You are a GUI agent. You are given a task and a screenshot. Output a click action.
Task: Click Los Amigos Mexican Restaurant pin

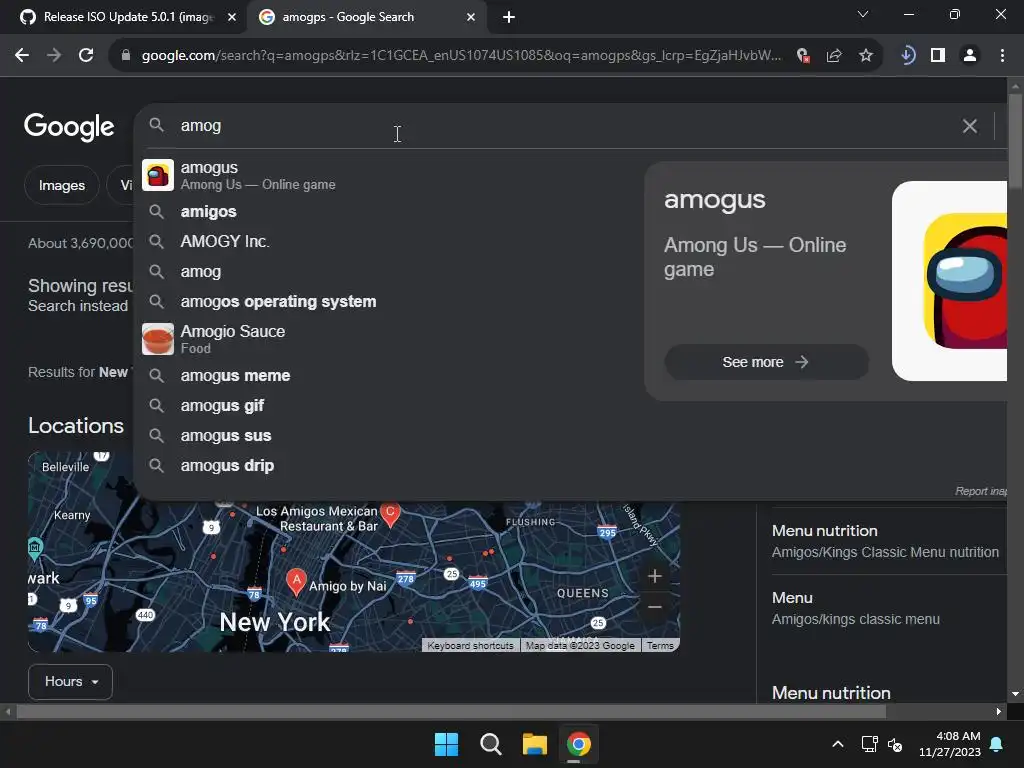391,514
